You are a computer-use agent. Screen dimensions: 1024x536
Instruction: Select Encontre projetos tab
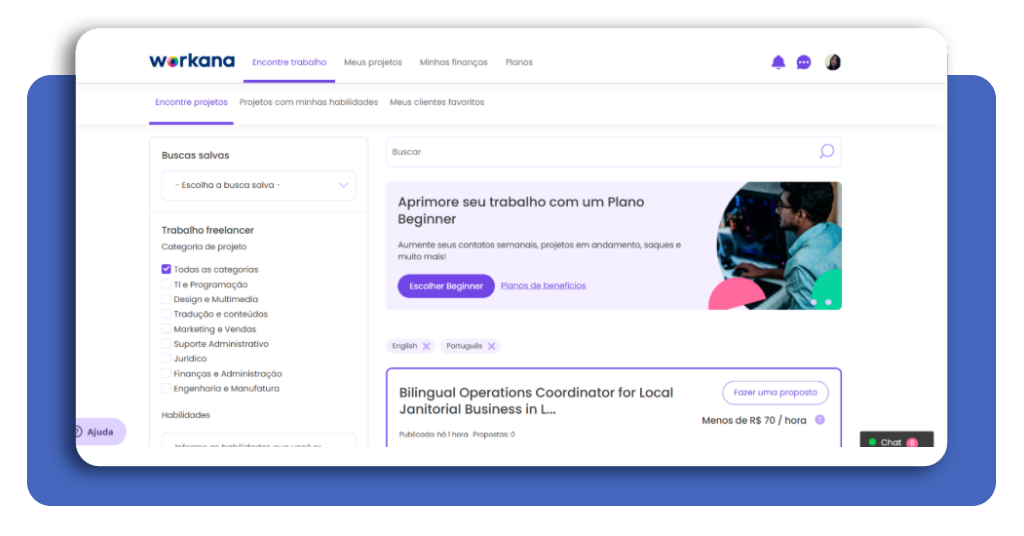pyautogui.click(x=191, y=102)
